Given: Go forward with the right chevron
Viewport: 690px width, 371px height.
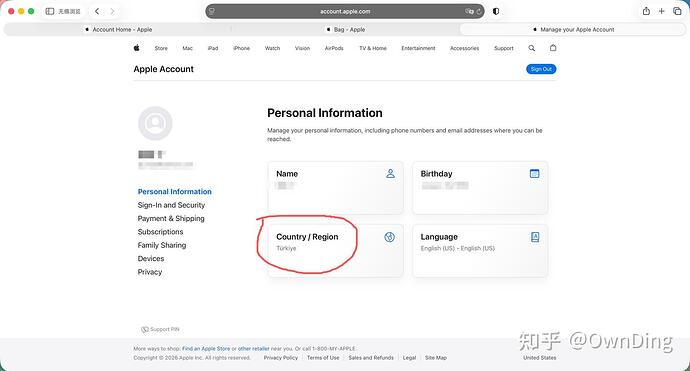Looking at the screenshot, I should 112,11.
